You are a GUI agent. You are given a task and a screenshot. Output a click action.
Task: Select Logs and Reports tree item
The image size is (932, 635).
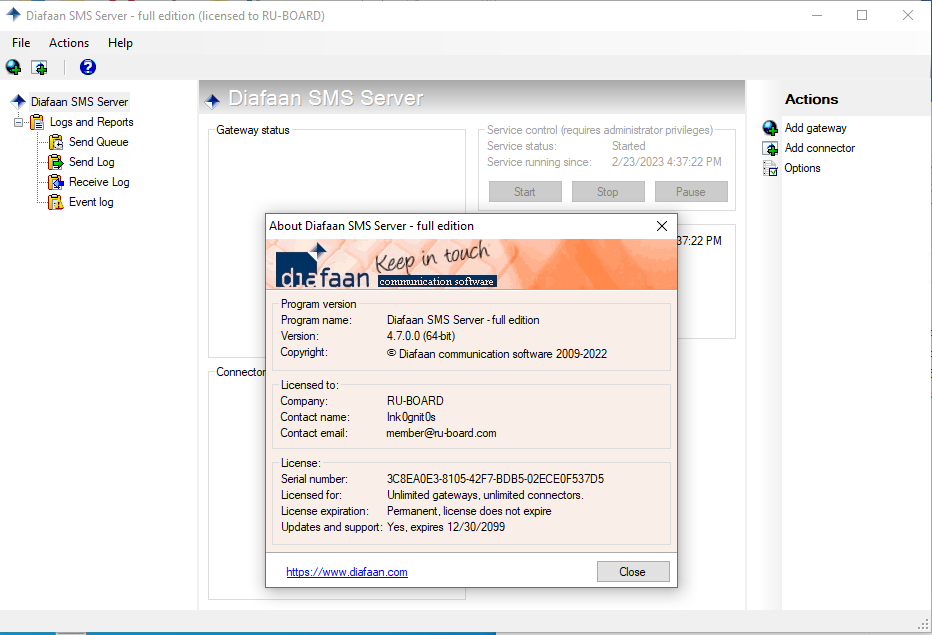click(91, 122)
